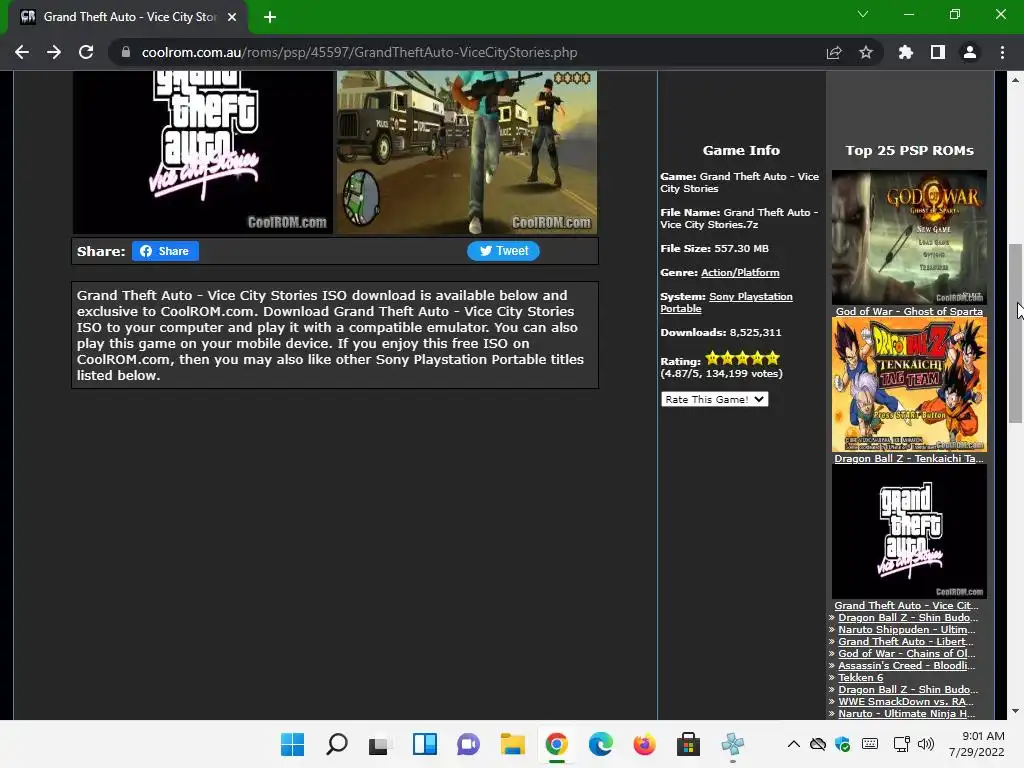This screenshot has width=1024, height=768.
Task: Open Rate This Game dropdown
Action: (714, 399)
